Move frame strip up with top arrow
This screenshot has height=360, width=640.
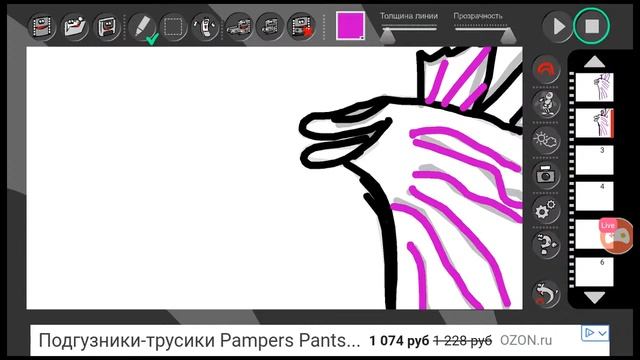coord(594,62)
